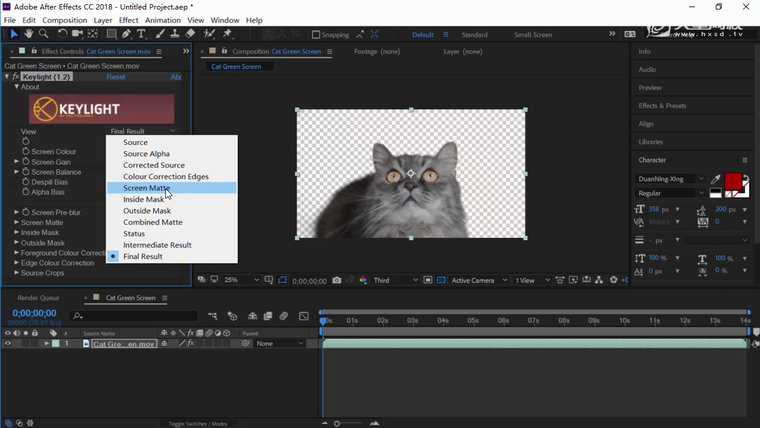Select the Hand tool in the toolbar

pos(29,34)
